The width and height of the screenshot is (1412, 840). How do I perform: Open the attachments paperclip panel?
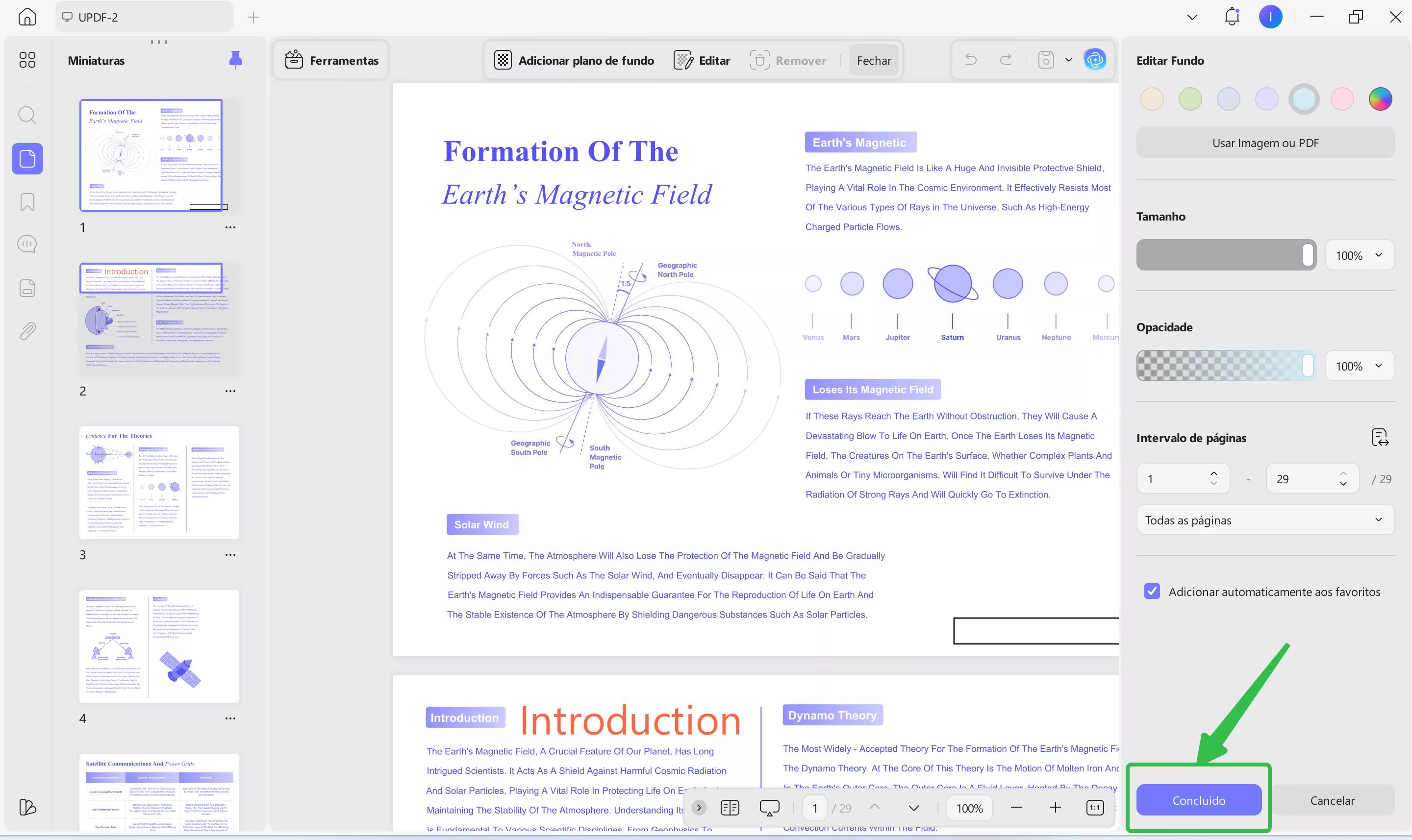pyautogui.click(x=27, y=331)
